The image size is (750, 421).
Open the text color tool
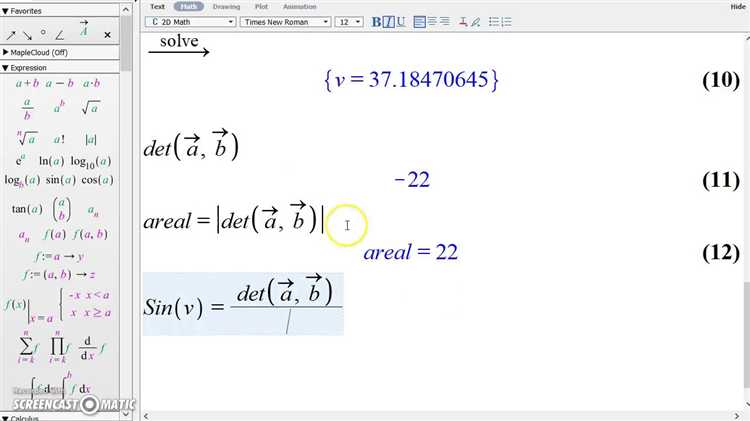[x=463, y=22]
